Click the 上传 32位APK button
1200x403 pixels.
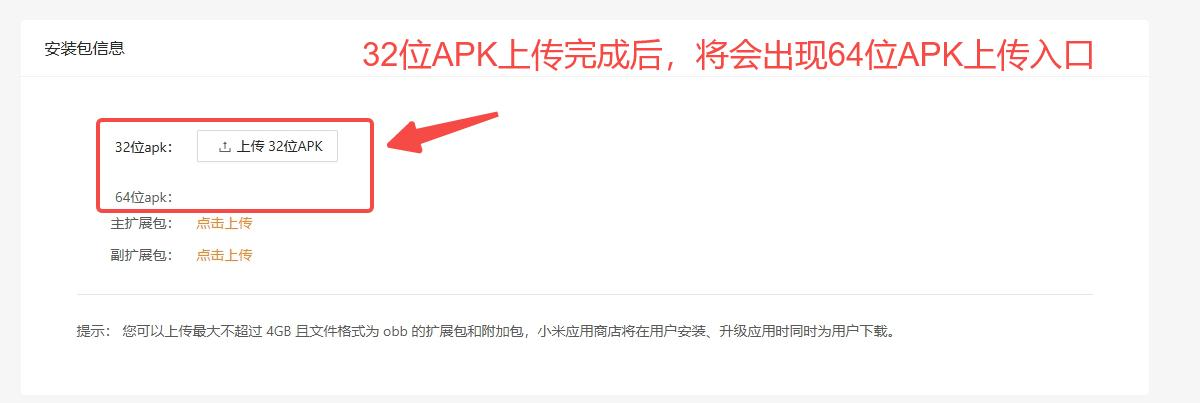267,146
